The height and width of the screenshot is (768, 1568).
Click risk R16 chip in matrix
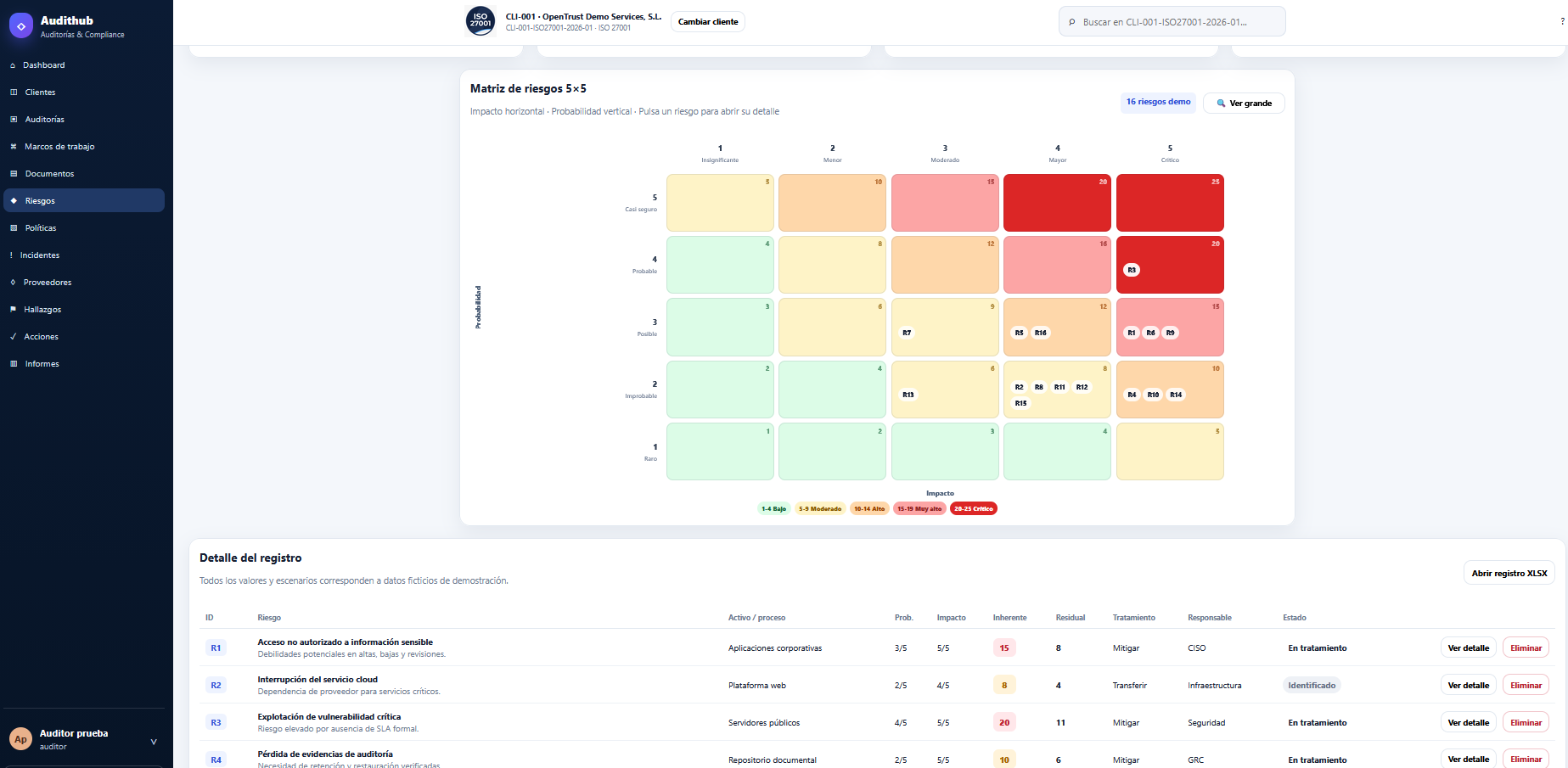pos(1041,333)
